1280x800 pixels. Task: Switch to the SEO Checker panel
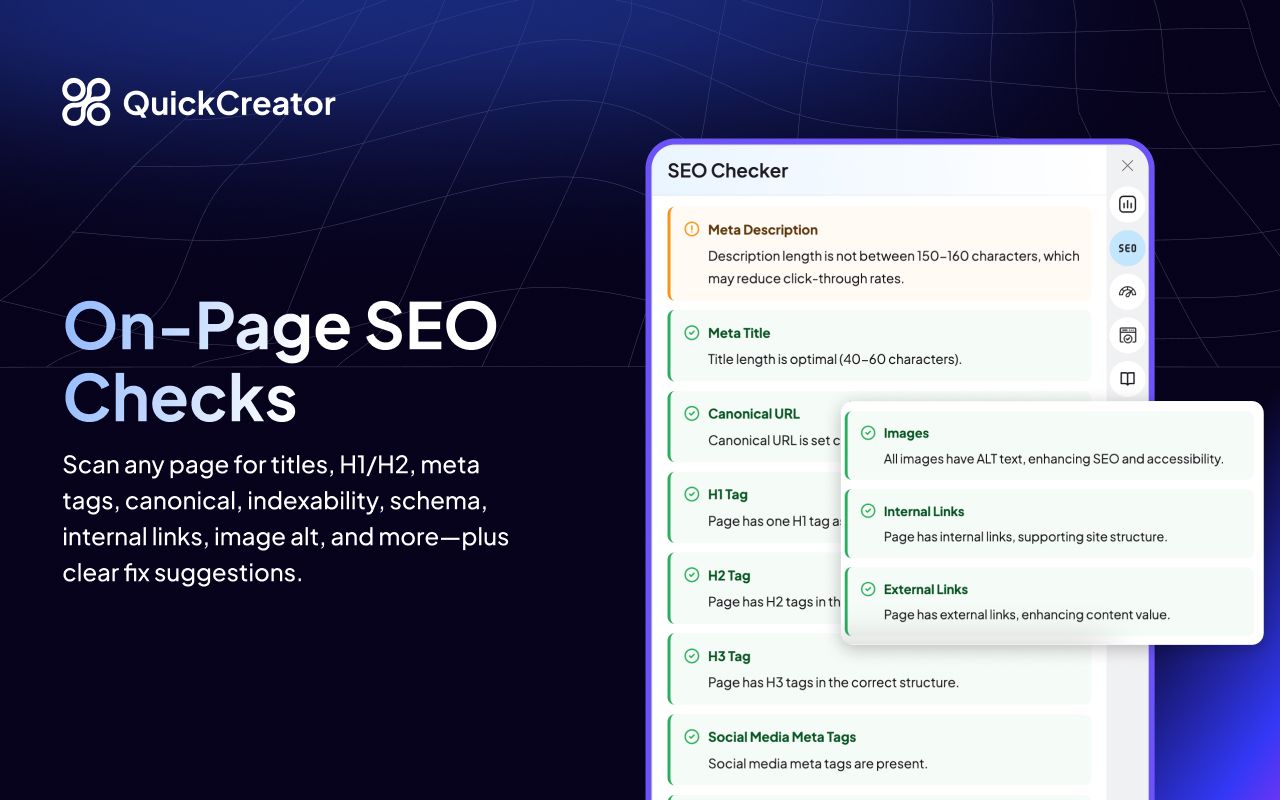pos(728,171)
